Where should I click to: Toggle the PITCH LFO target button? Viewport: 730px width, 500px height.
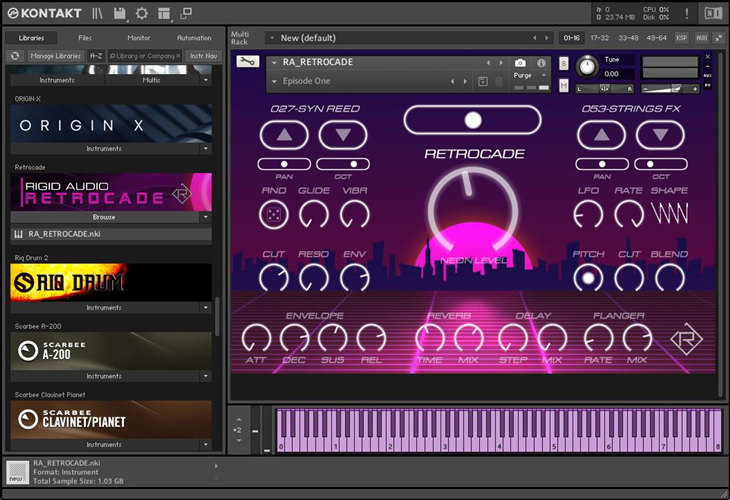tap(589, 278)
